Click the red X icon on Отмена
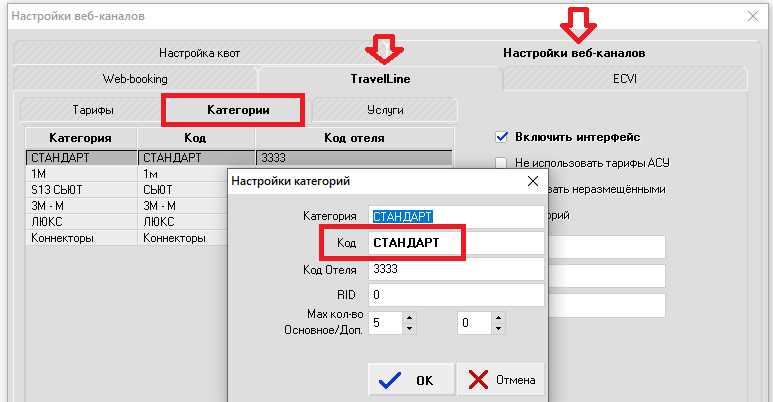 click(x=478, y=380)
